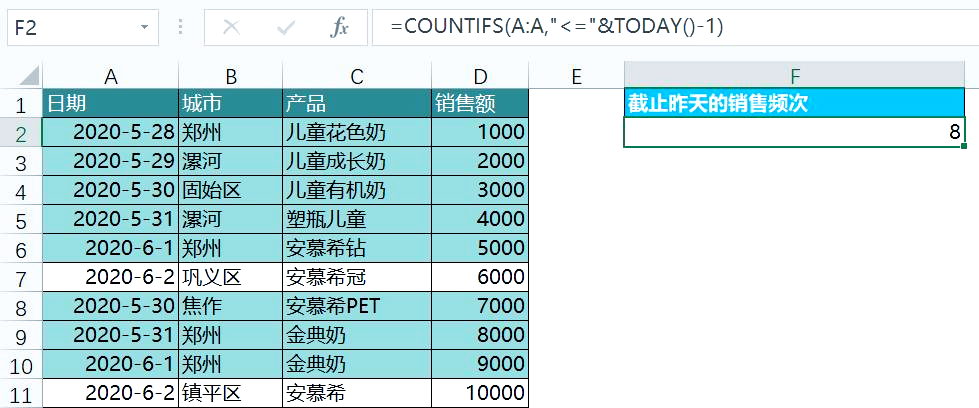Click the formula bar resize dots handle
The width and height of the screenshot is (979, 408).
coord(180,27)
